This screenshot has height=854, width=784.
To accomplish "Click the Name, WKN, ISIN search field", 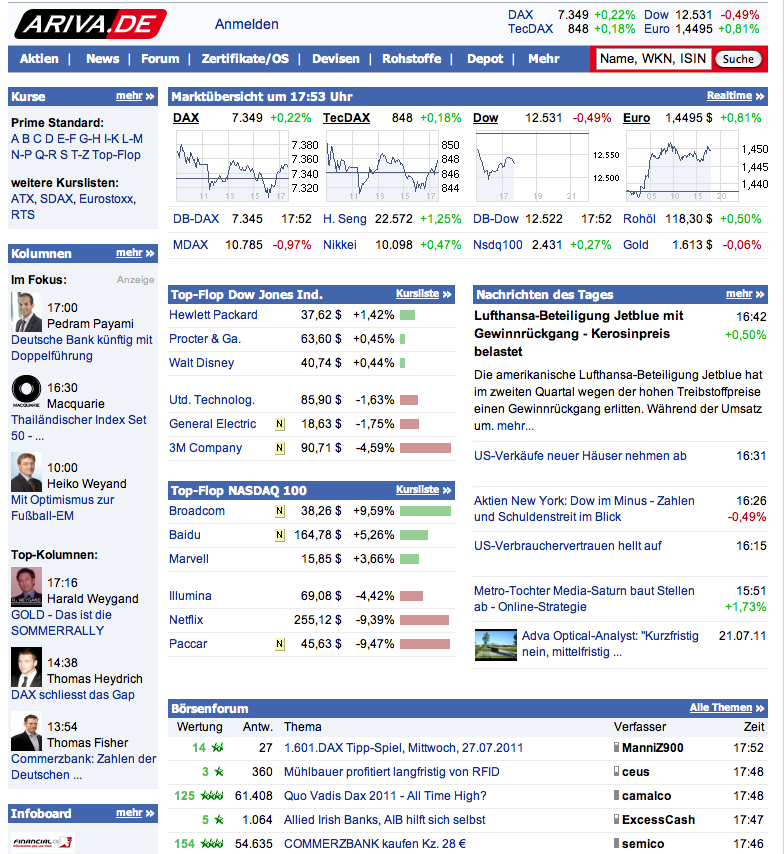I will 653,59.
